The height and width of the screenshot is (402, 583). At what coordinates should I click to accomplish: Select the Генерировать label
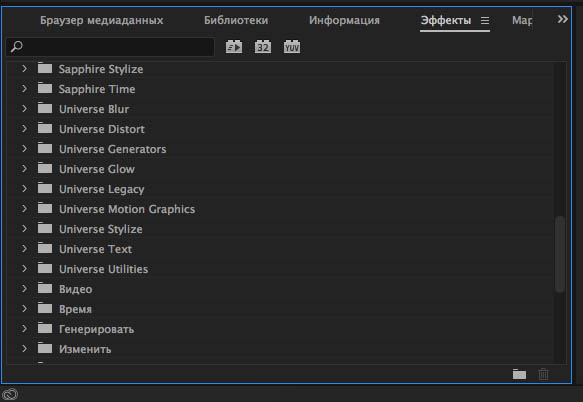pyautogui.click(x=97, y=329)
